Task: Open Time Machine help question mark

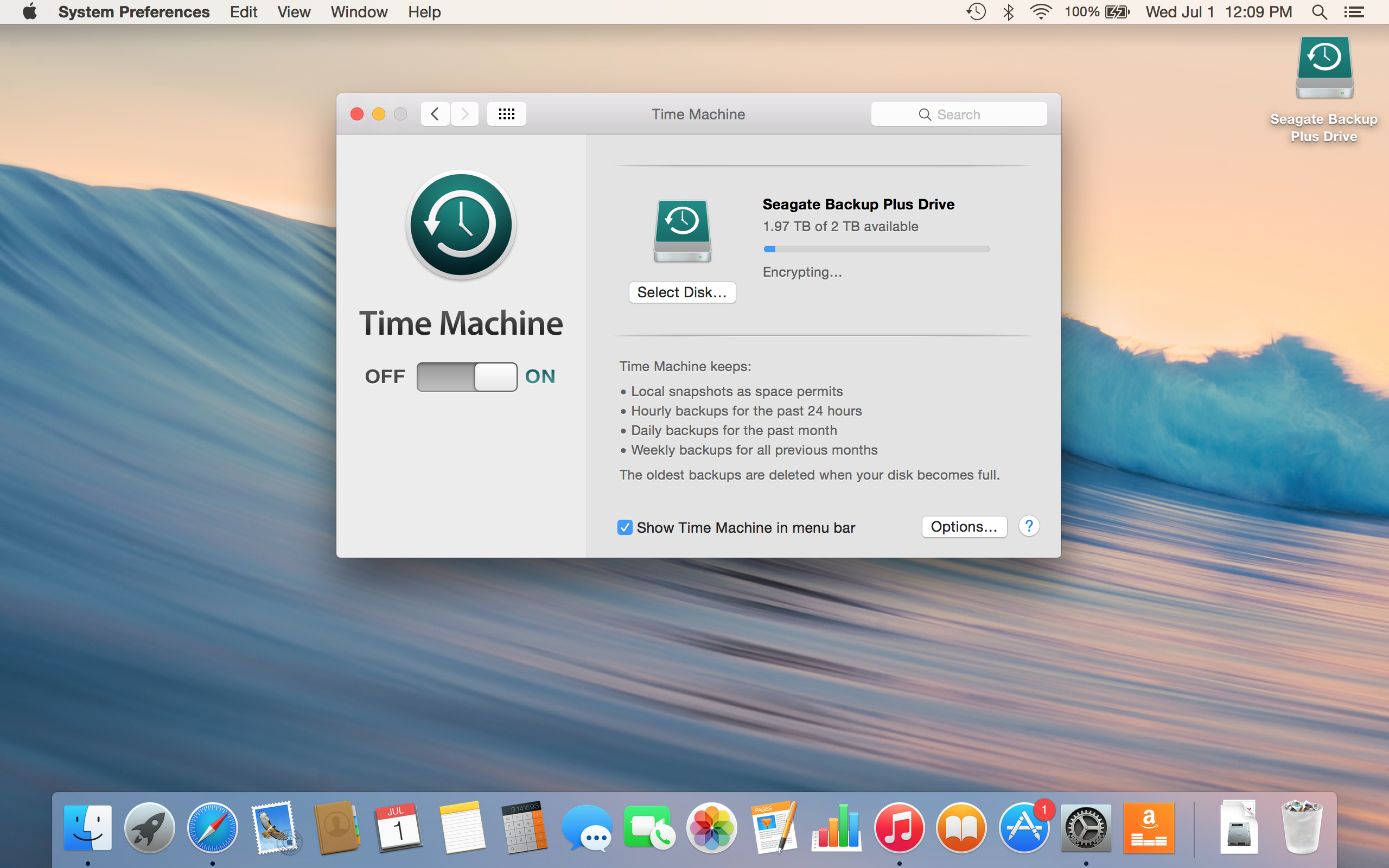Action: click(x=1029, y=526)
